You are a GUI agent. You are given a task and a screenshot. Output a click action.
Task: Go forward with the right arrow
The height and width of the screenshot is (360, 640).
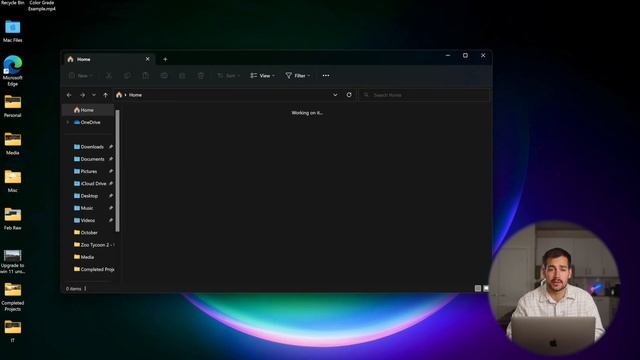(82, 95)
